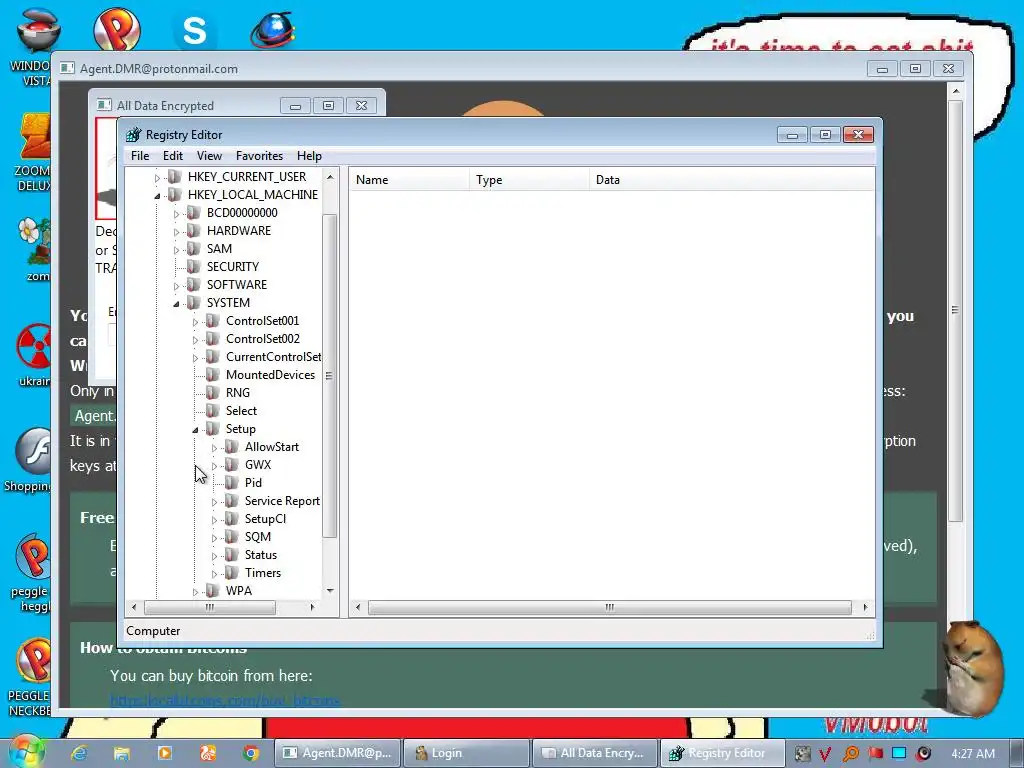Select the Setup key label
This screenshot has width=1024, height=768.
click(240, 428)
